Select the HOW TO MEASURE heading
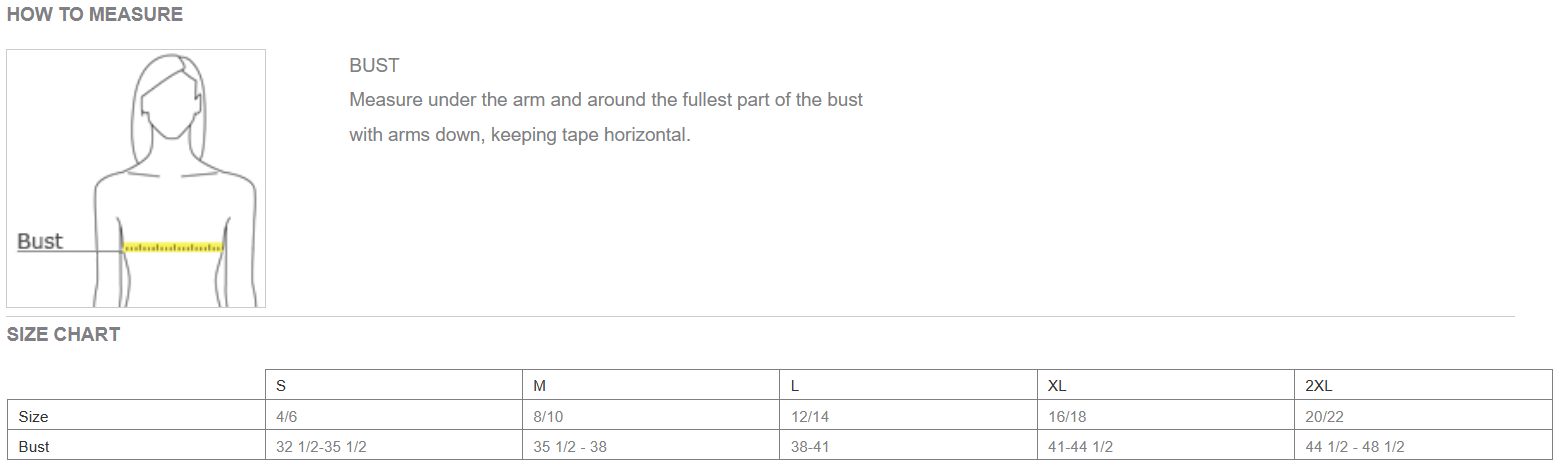 point(95,15)
